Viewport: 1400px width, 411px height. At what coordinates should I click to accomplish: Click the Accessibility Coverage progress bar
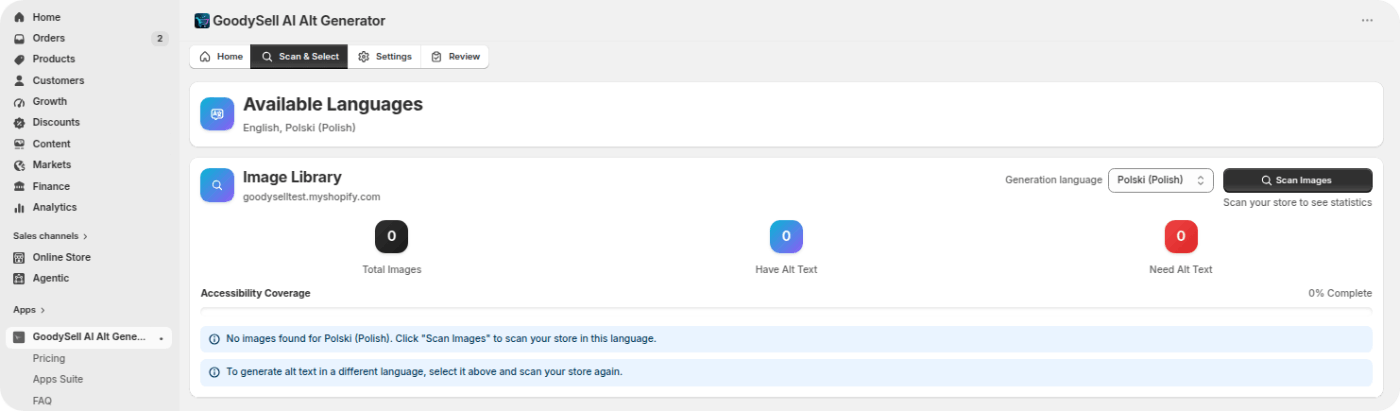[x=786, y=309]
